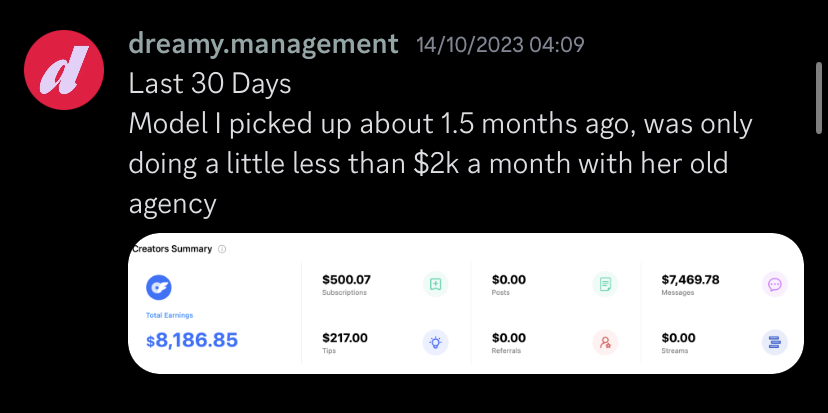
Task: Click the green Subscriptions icon
Action: tap(436, 284)
